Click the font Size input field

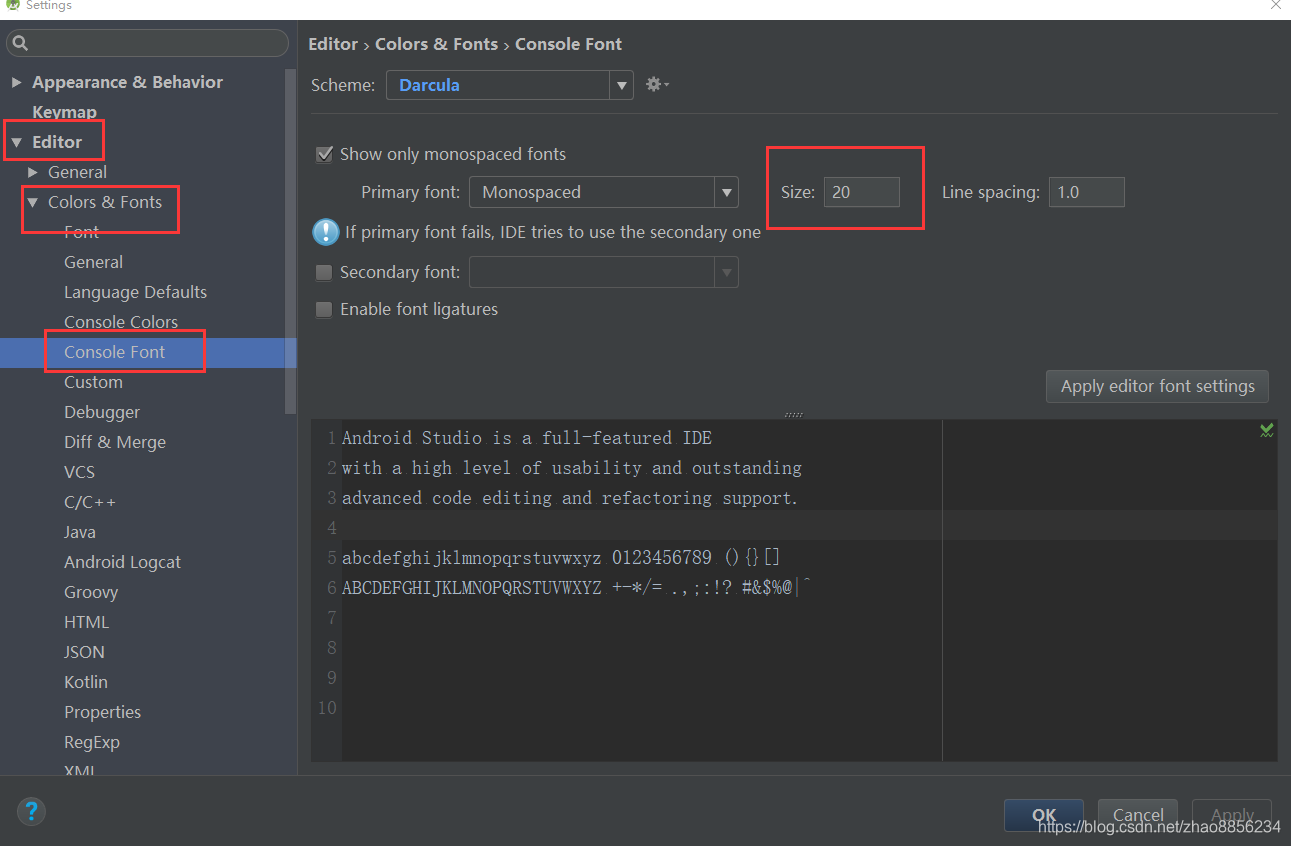(x=861, y=192)
